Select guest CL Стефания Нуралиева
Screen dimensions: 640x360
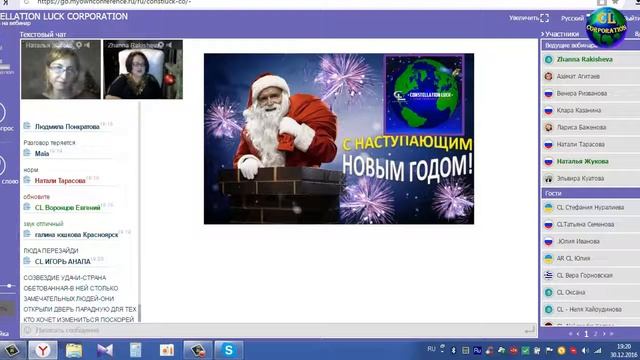[x=591, y=207]
